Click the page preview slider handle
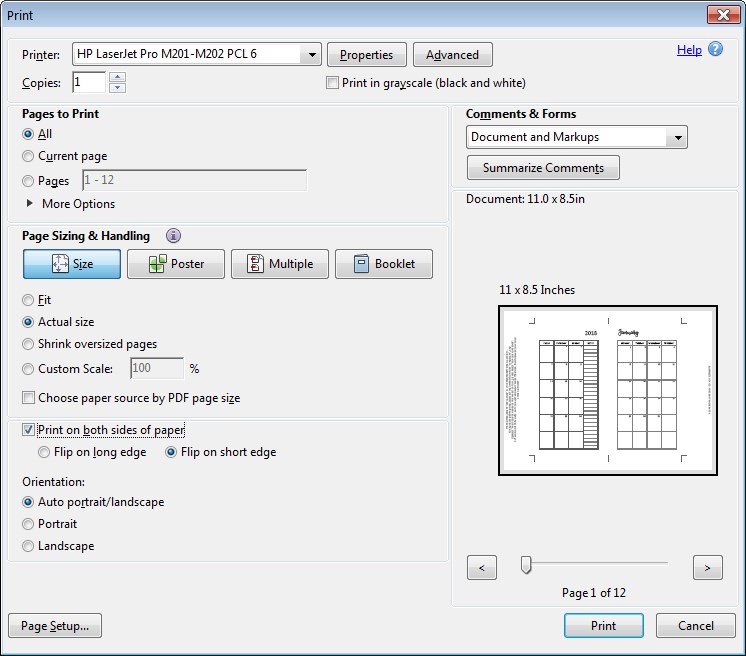The width and height of the screenshot is (746, 656). pos(526,566)
